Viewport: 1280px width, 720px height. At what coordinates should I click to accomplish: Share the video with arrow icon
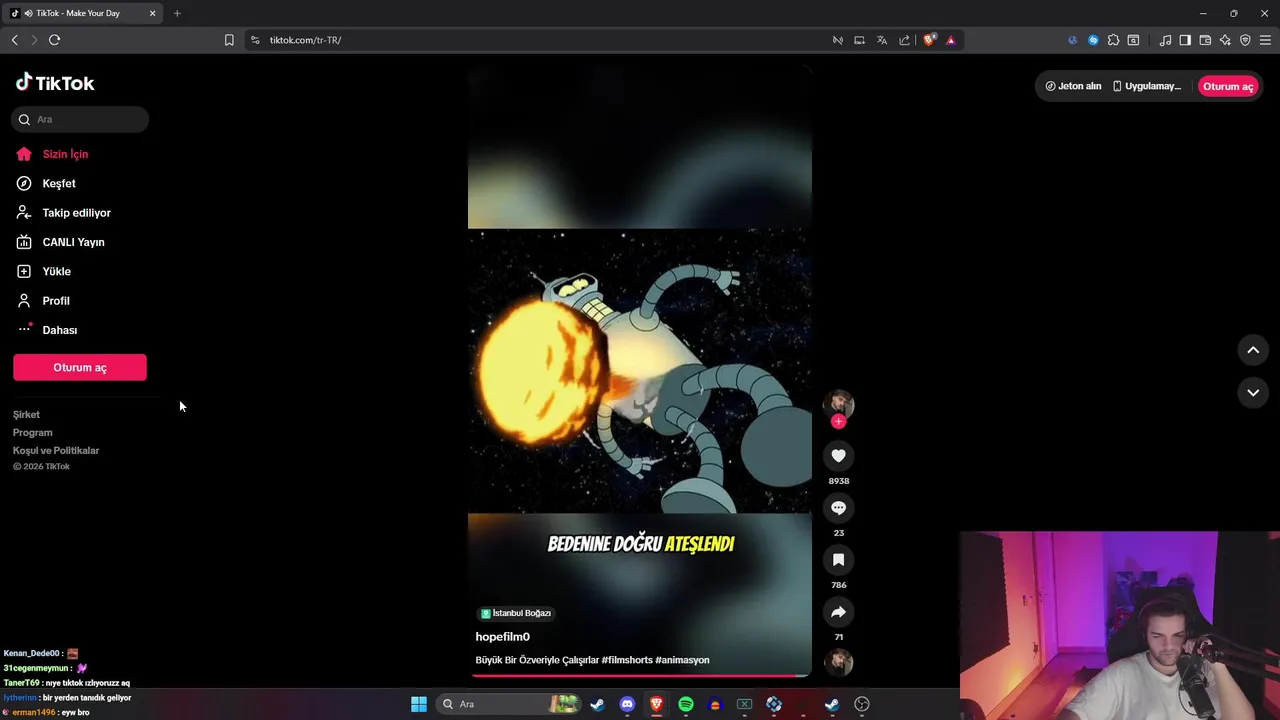pyautogui.click(x=838, y=612)
